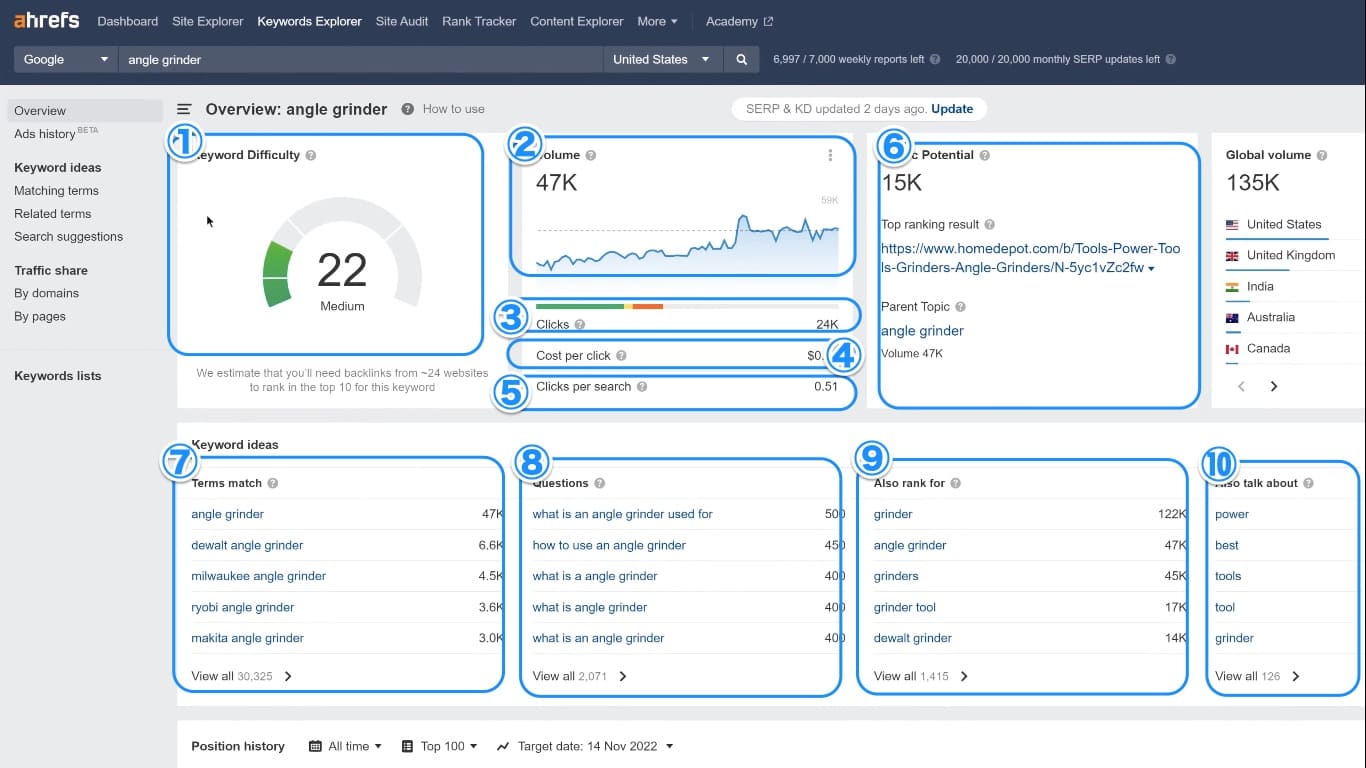Open Site Audit in the top navigation

[x=402, y=21]
